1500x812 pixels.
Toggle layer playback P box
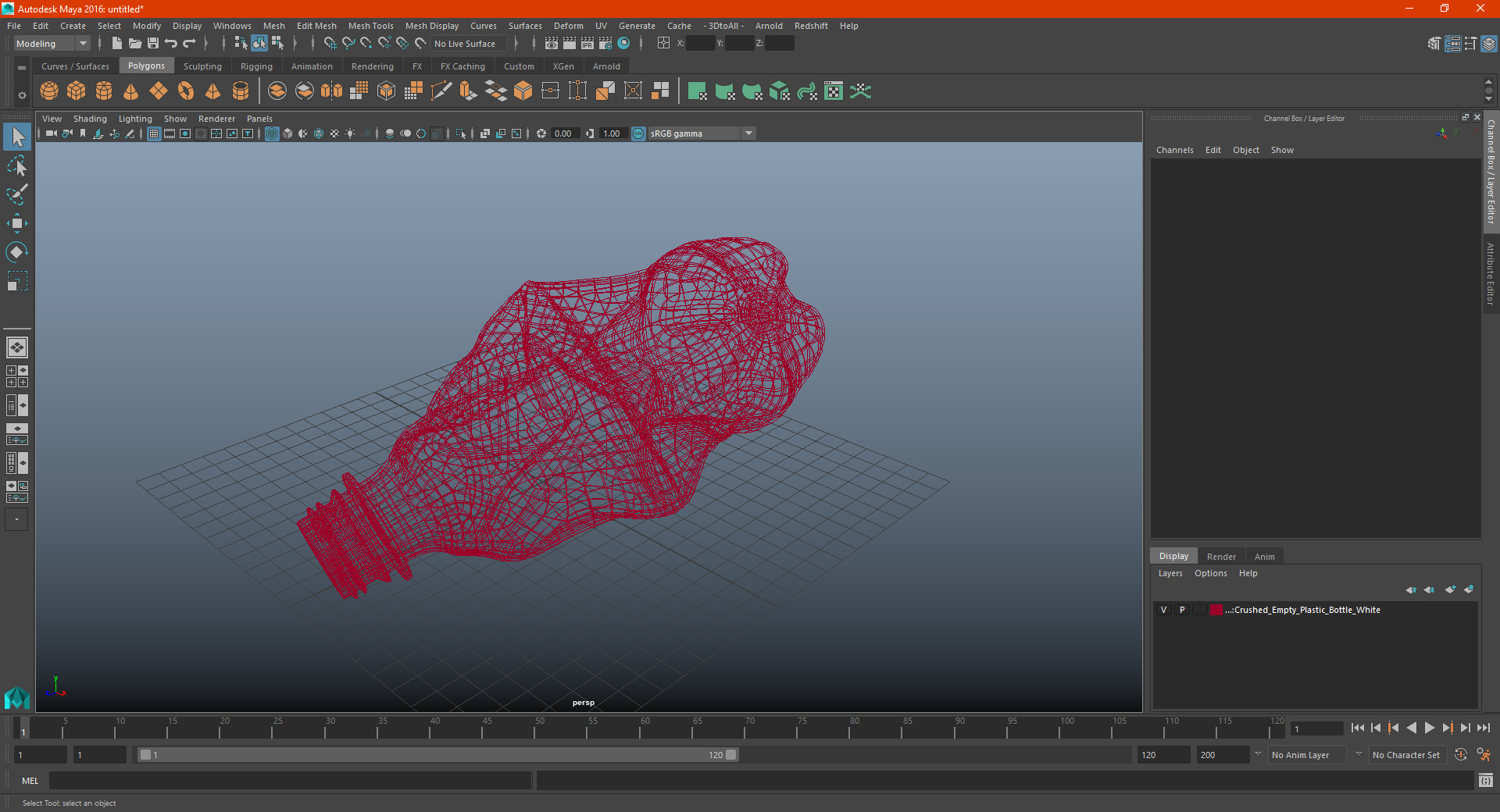[x=1182, y=610]
